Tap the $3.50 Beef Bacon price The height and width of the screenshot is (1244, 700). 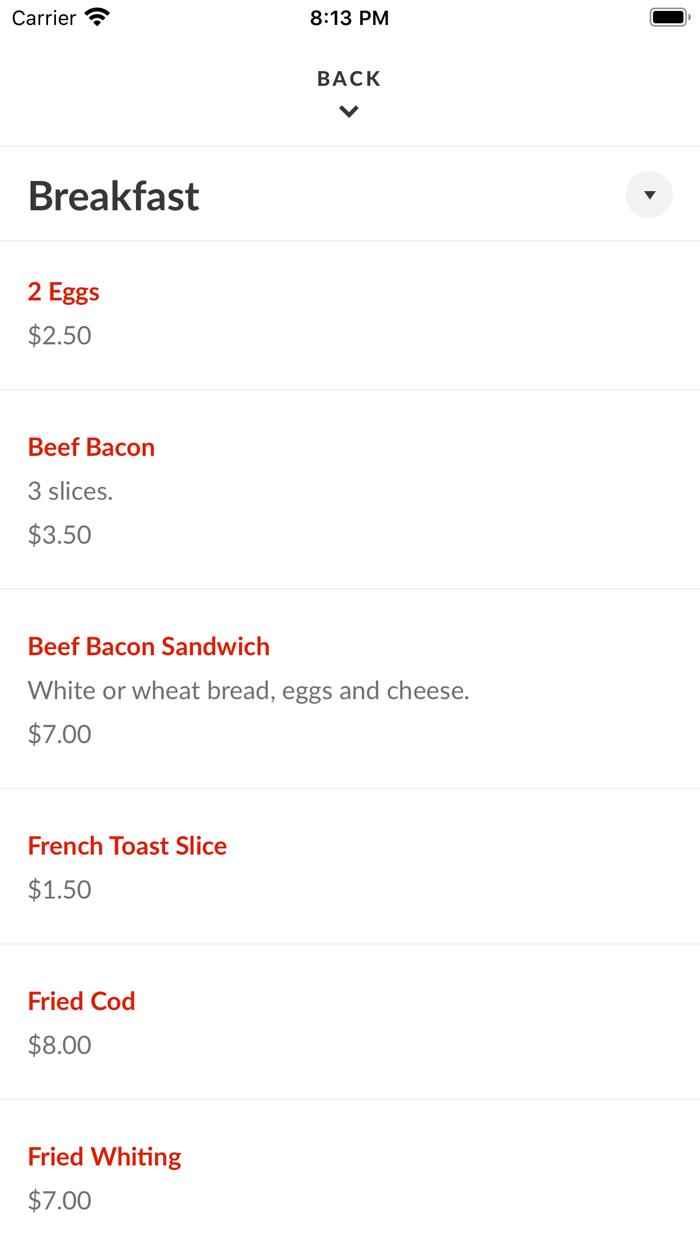pos(60,535)
